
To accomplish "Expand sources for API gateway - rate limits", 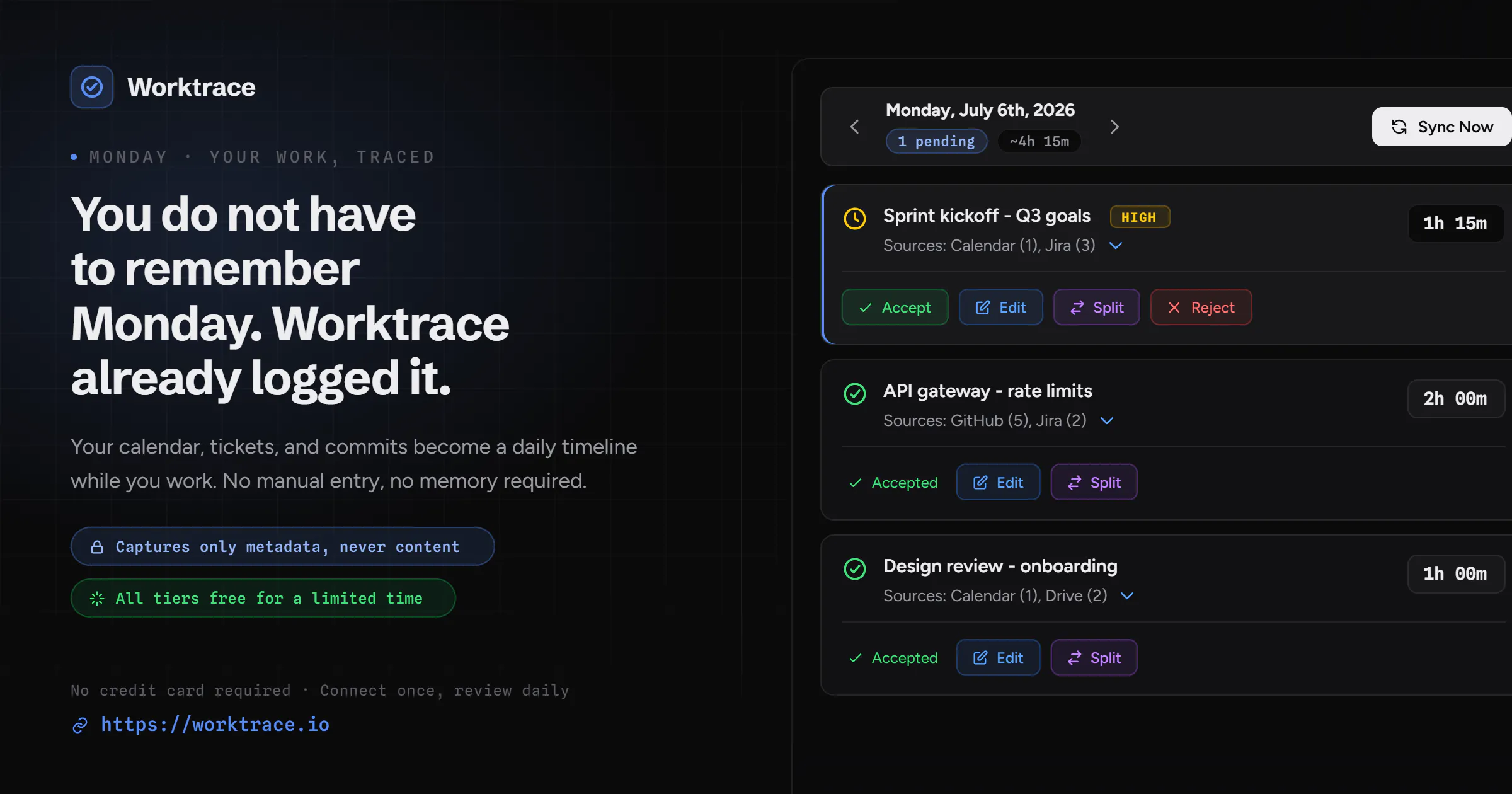I will click(x=1107, y=420).
